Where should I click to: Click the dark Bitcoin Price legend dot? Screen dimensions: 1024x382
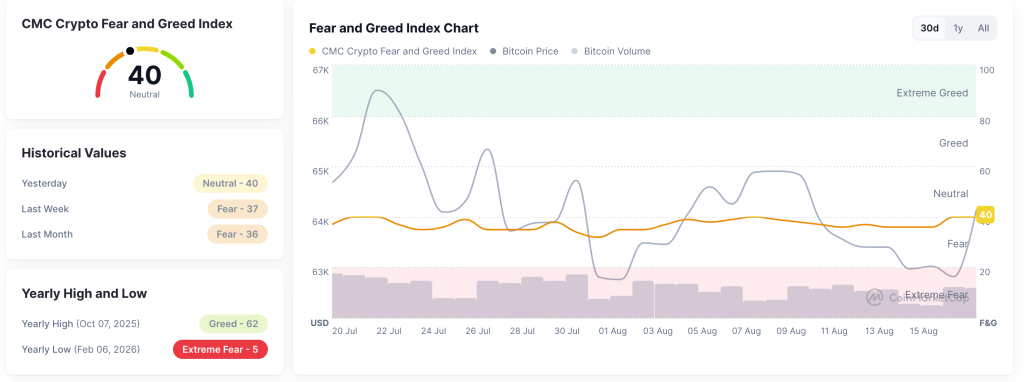click(493, 51)
